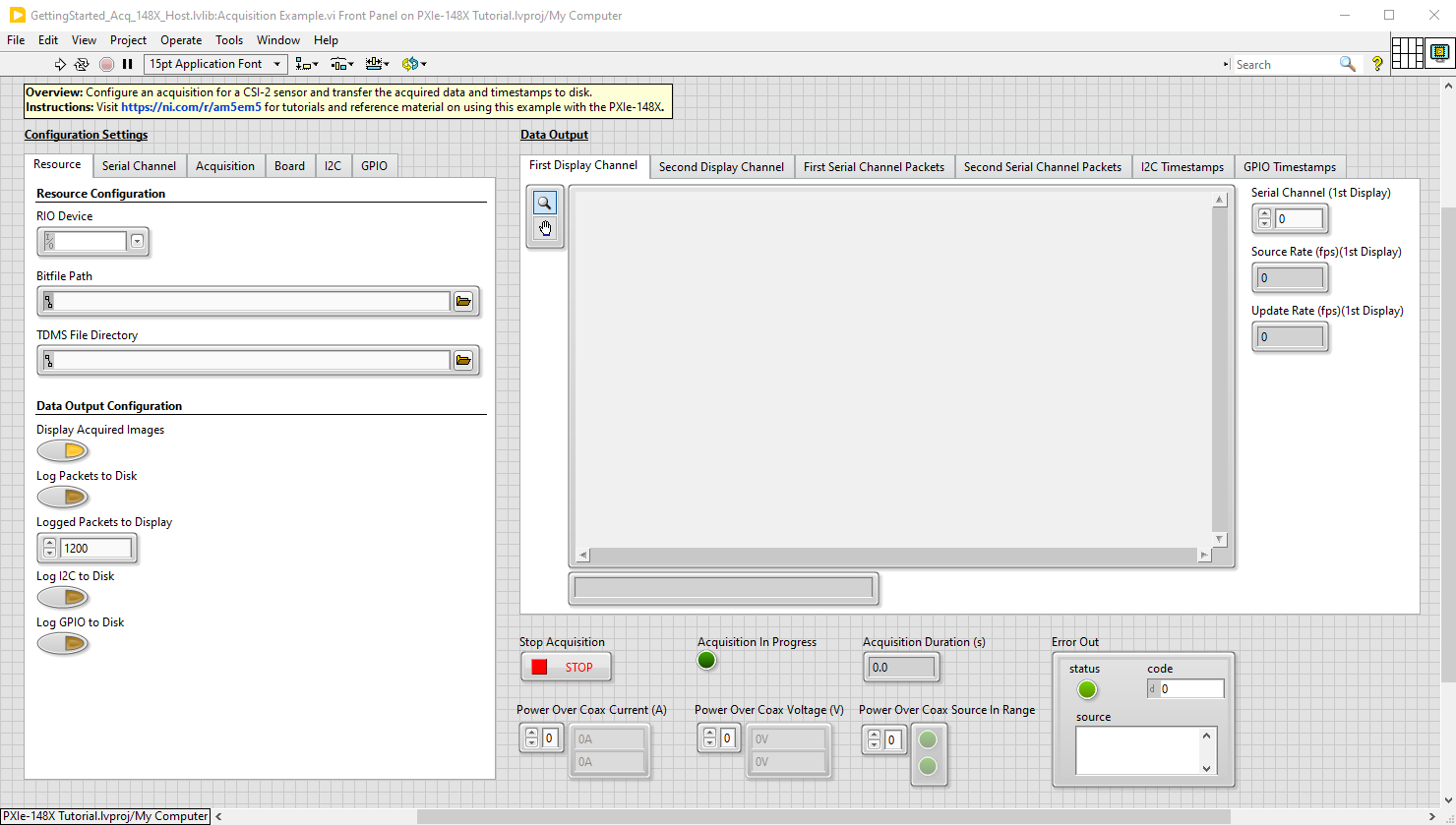Image resolution: width=1456 pixels, height=825 pixels.
Task: Toggle Log GPIO to Disk switch
Action: click(63, 643)
